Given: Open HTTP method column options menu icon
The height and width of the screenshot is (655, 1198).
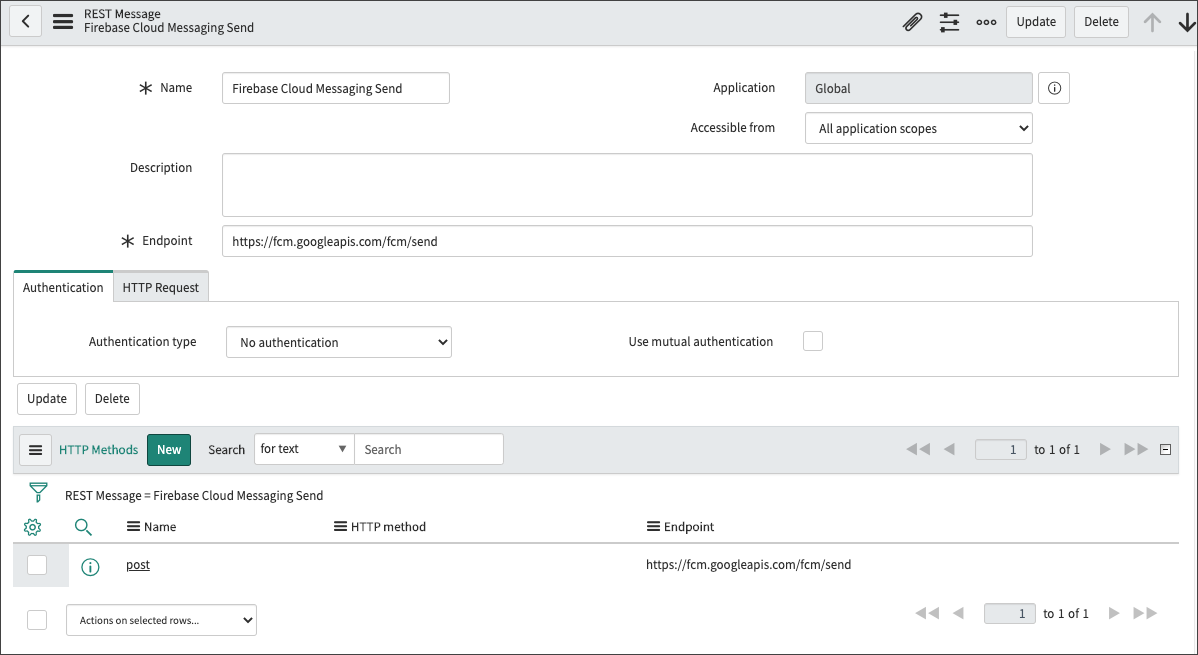Looking at the screenshot, I should pos(341,527).
